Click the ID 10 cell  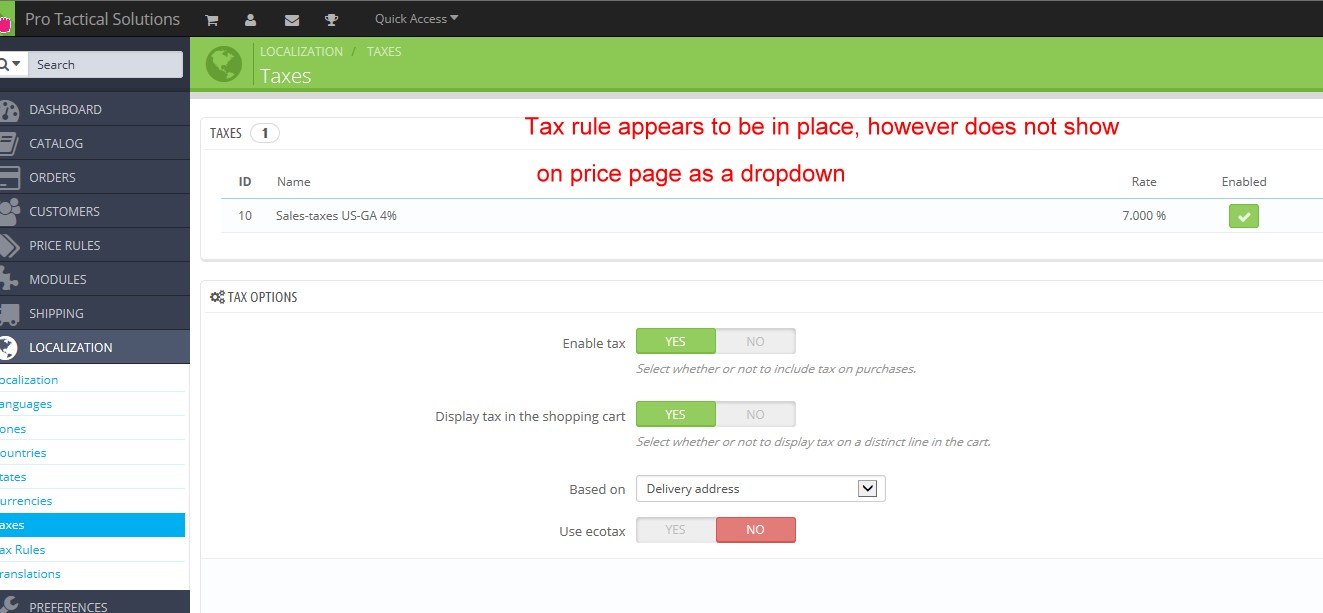(x=245, y=216)
